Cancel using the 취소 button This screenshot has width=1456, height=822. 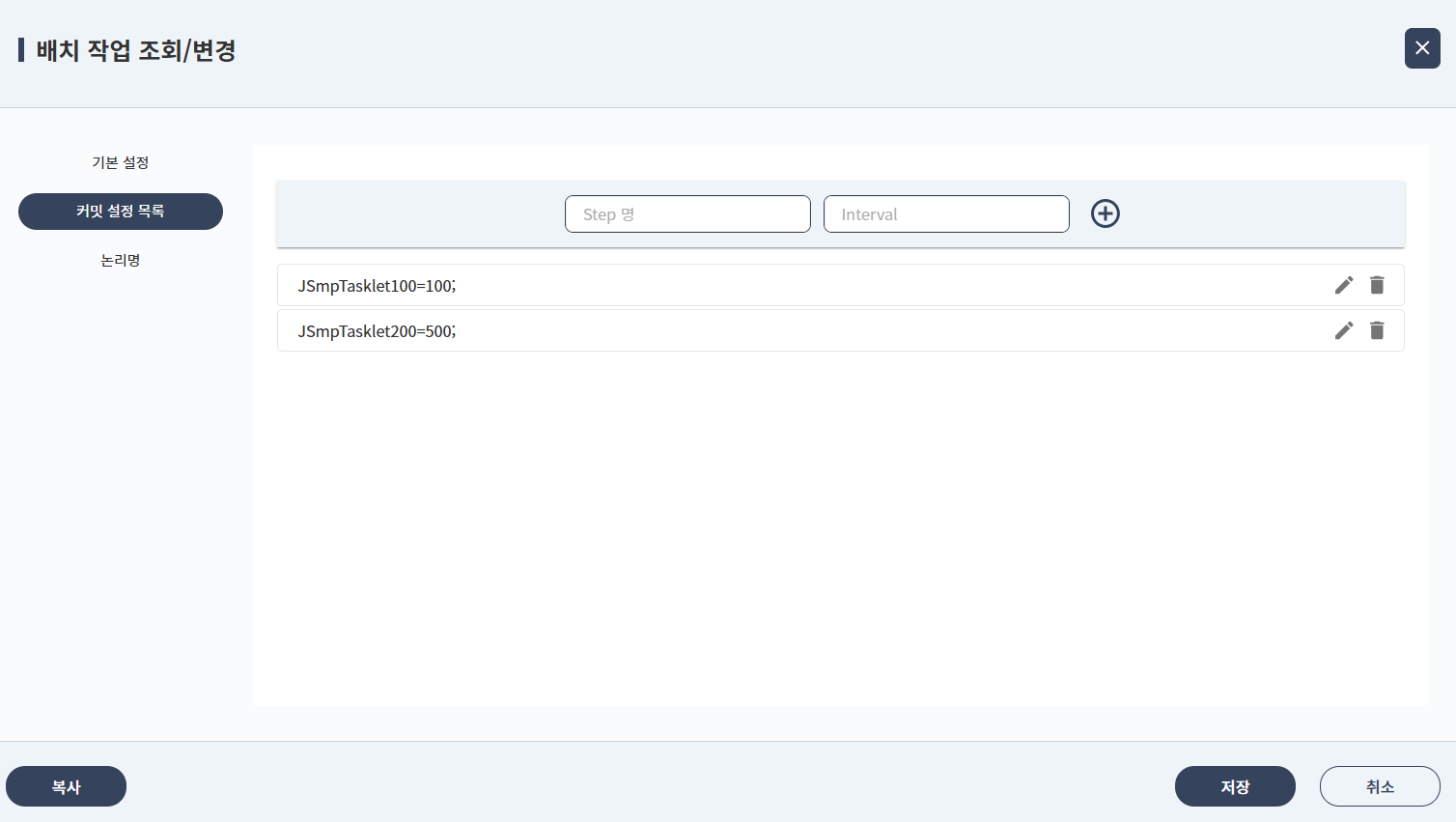tap(1379, 786)
